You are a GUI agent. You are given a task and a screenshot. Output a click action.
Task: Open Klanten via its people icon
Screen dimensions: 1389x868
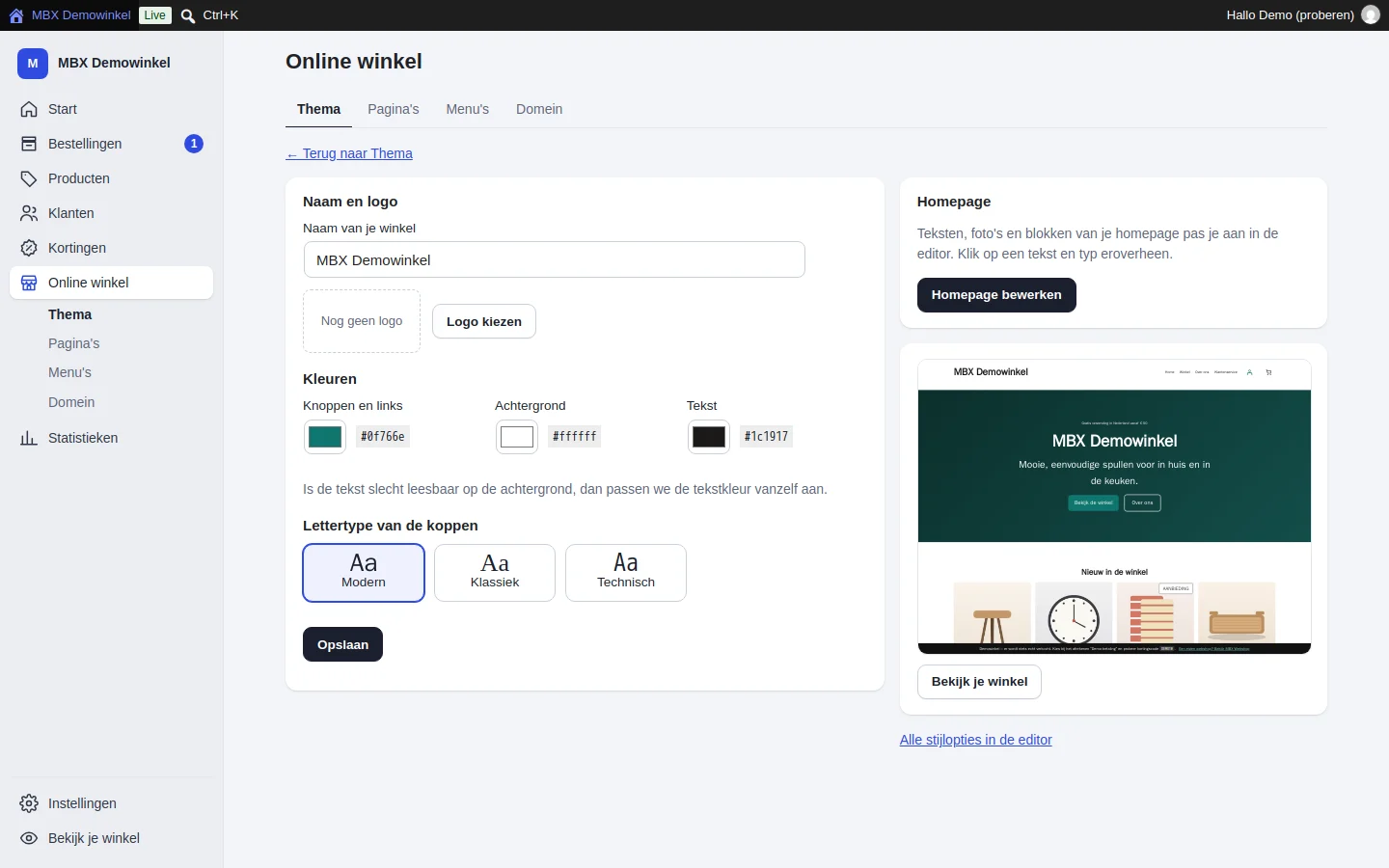[x=29, y=213]
